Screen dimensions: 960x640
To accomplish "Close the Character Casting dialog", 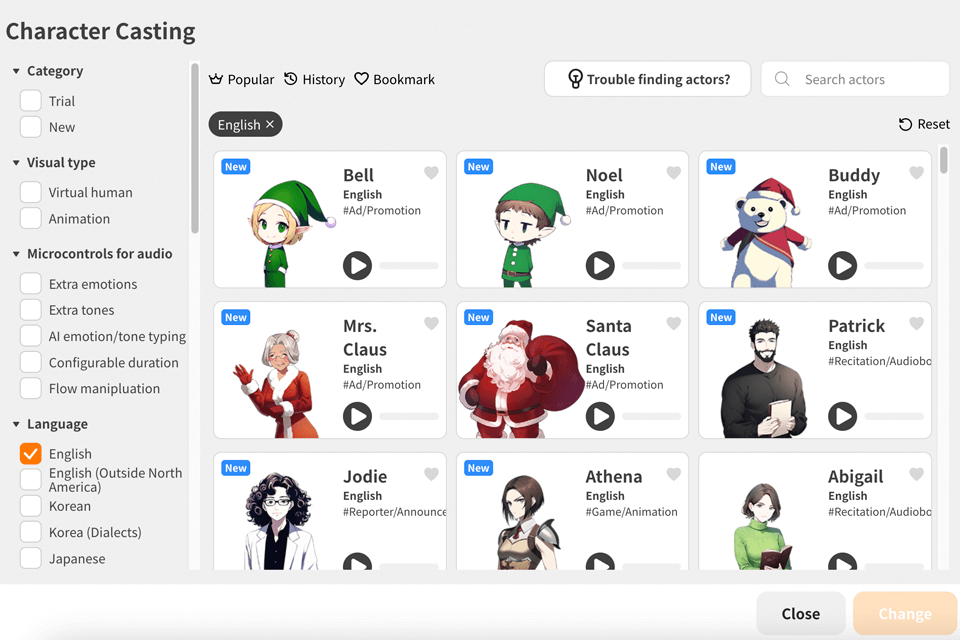I will (x=801, y=614).
